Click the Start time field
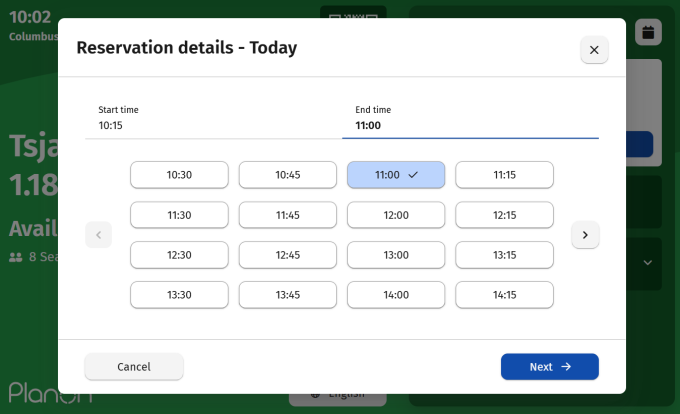This screenshot has height=414, width=680. tap(213, 118)
